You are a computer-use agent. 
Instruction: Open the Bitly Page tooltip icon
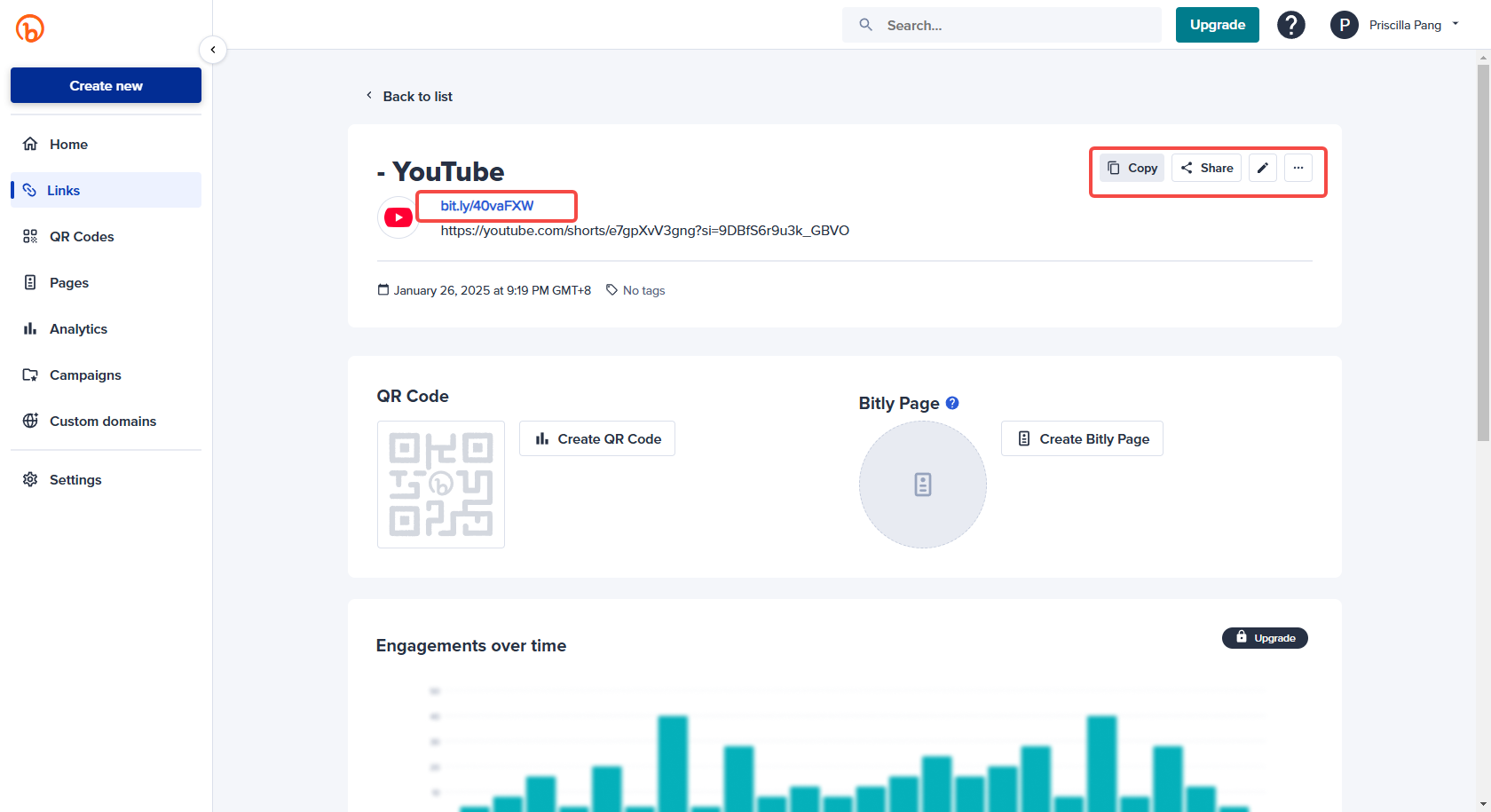(952, 403)
